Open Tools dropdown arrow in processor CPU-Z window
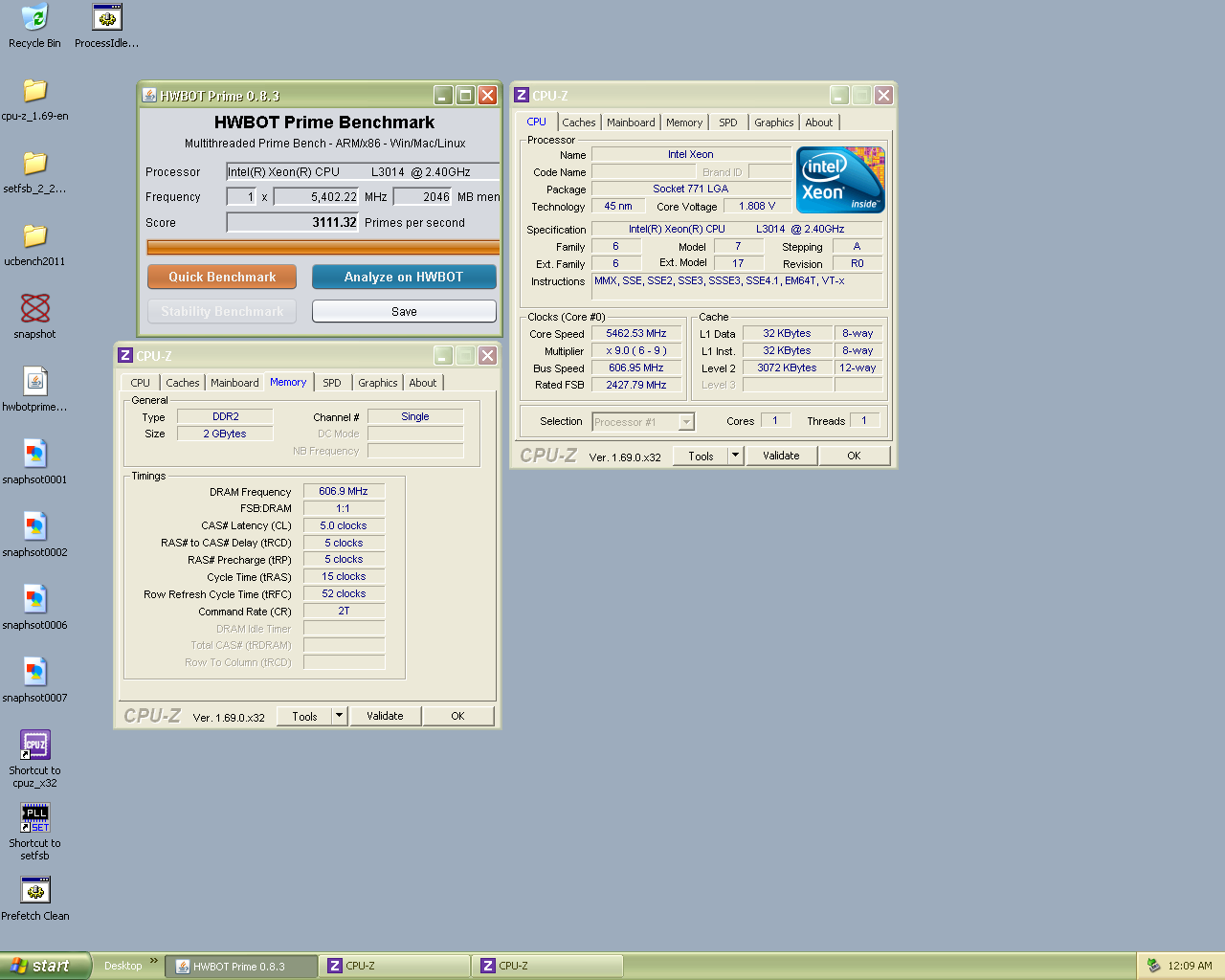 [x=736, y=456]
